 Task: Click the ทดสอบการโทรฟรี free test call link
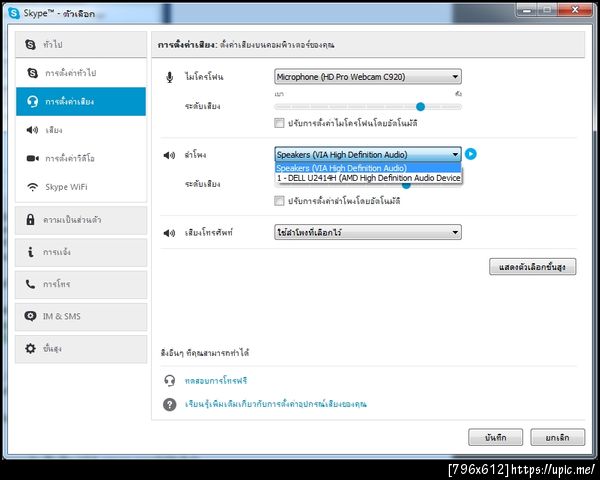(x=216, y=380)
